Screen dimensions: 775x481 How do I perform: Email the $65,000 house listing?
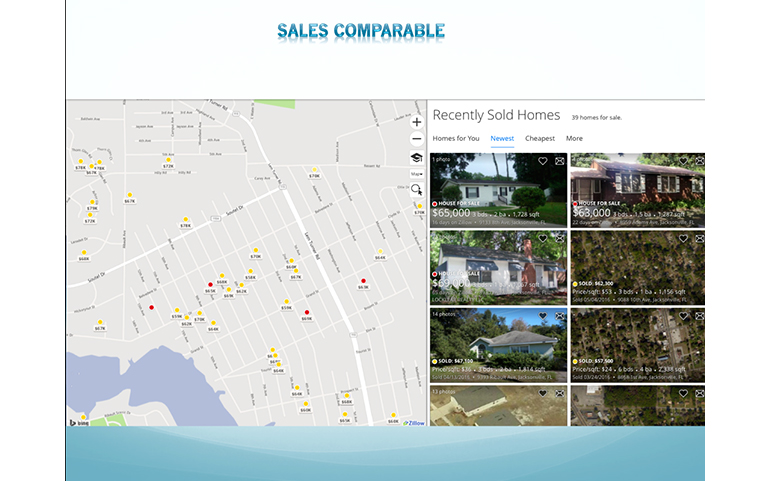[x=559, y=161]
